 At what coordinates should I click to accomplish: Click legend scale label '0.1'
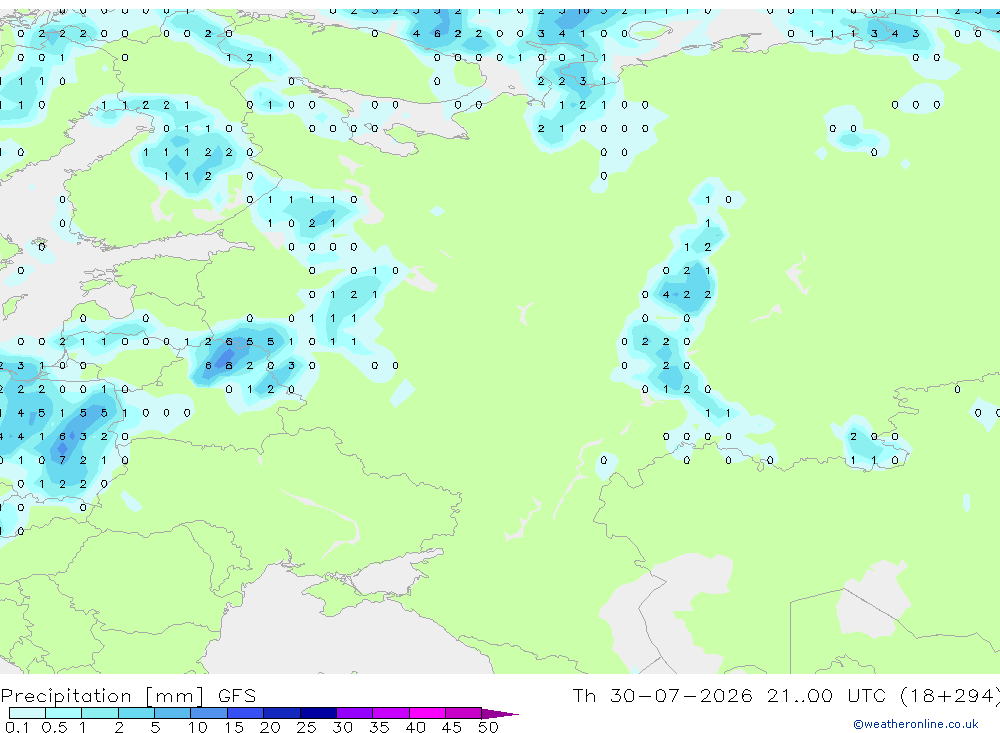pyautogui.click(x=17, y=727)
